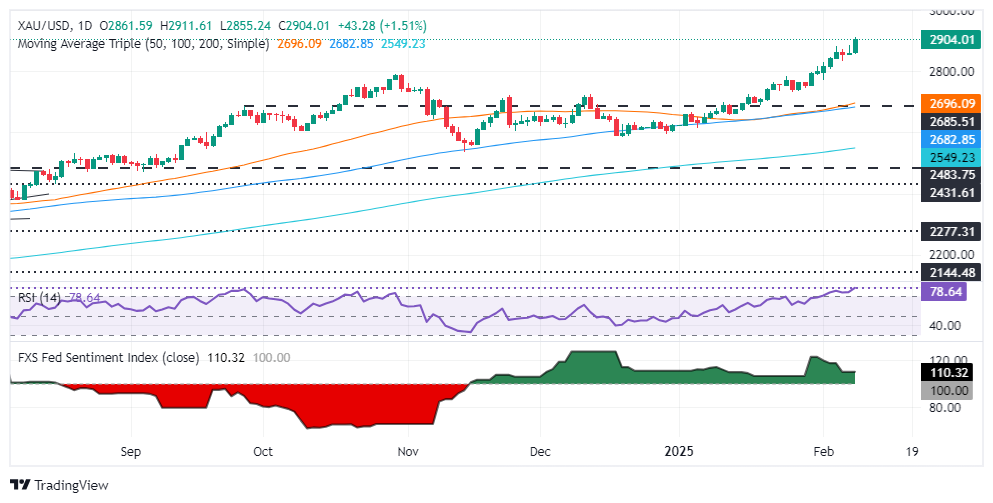Screen dimensions: 993x503
Task: Click the 2277.31 price level label
Action: [949, 230]
